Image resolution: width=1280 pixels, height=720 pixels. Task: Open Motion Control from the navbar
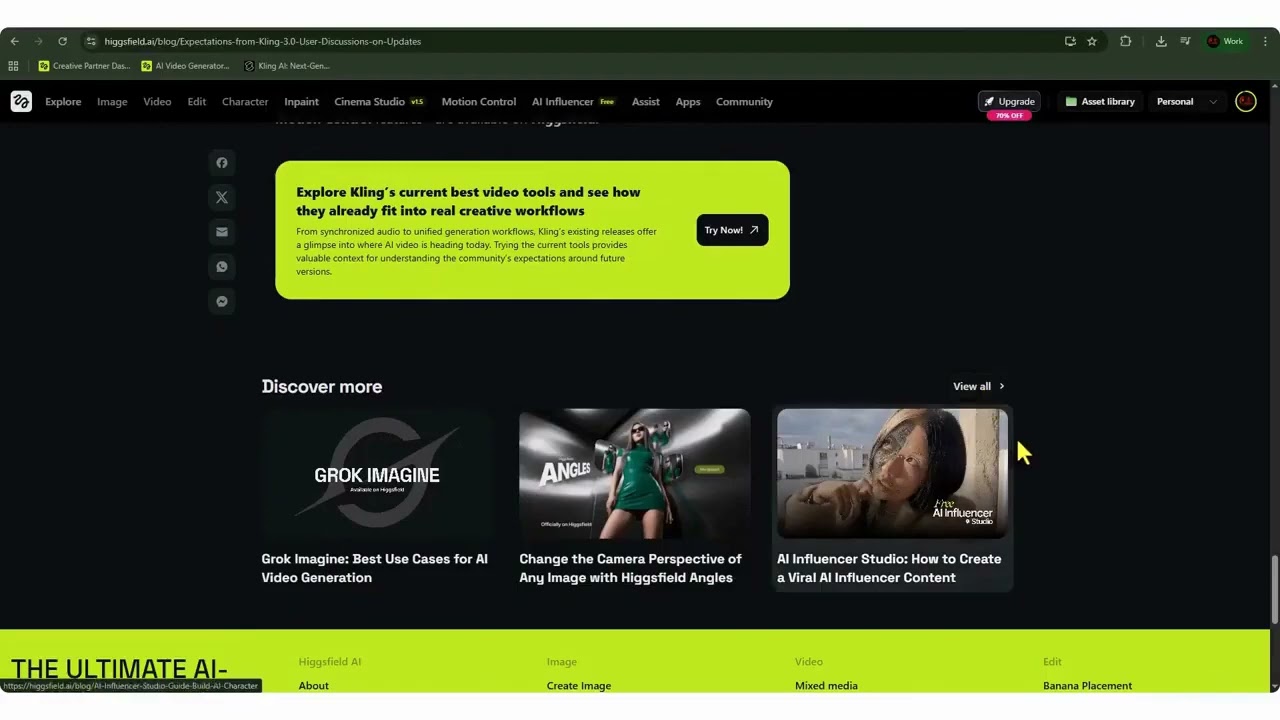point(479,101)
